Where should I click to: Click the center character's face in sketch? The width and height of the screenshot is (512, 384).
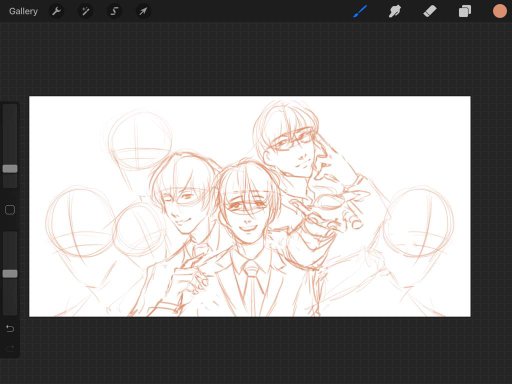[246, 213]
